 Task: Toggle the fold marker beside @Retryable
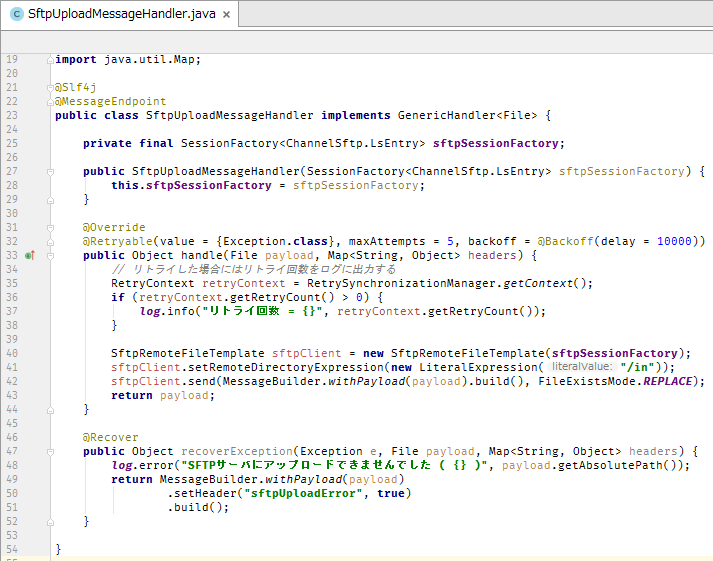click(50, 242)
